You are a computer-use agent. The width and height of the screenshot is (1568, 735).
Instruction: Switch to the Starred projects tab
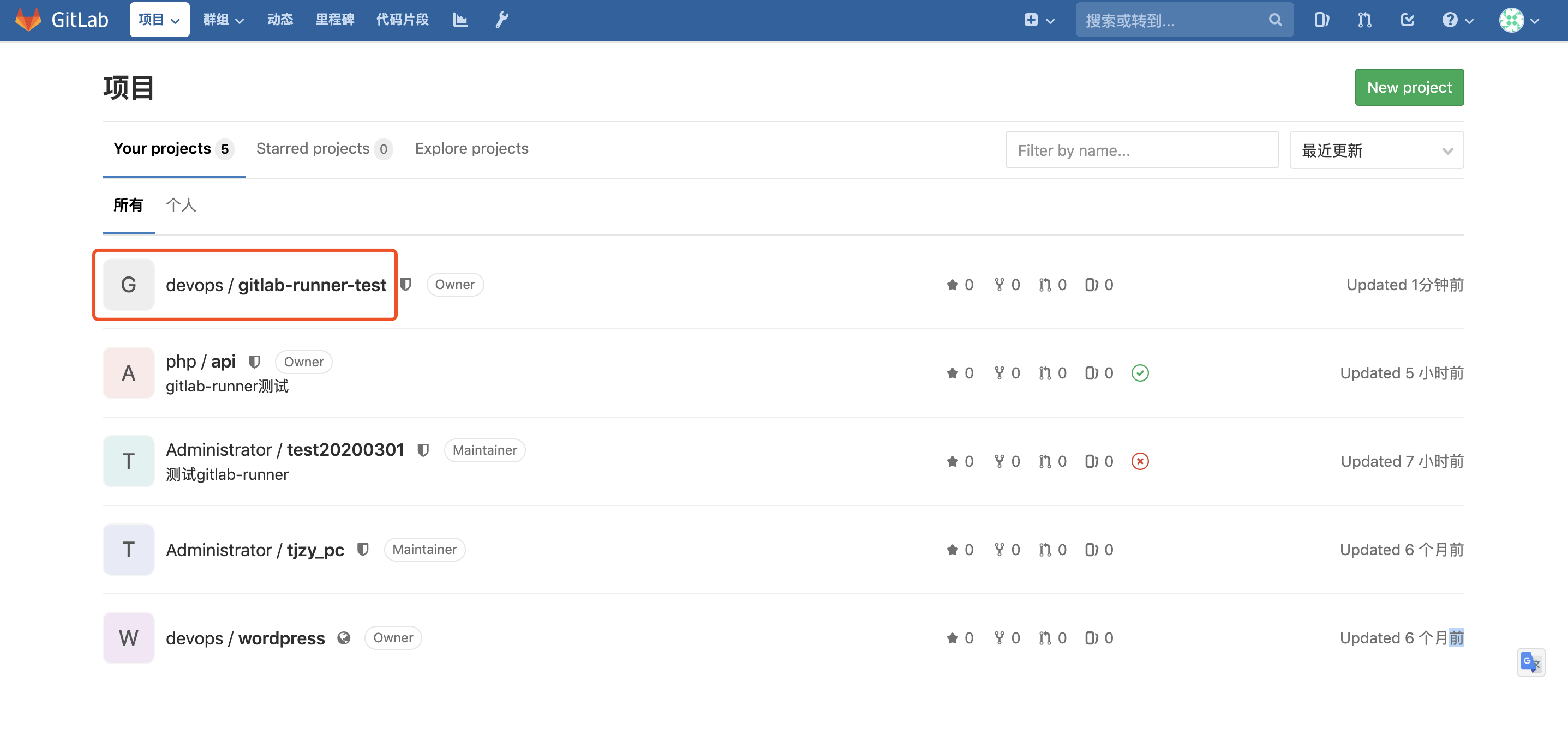coord(313,148)
